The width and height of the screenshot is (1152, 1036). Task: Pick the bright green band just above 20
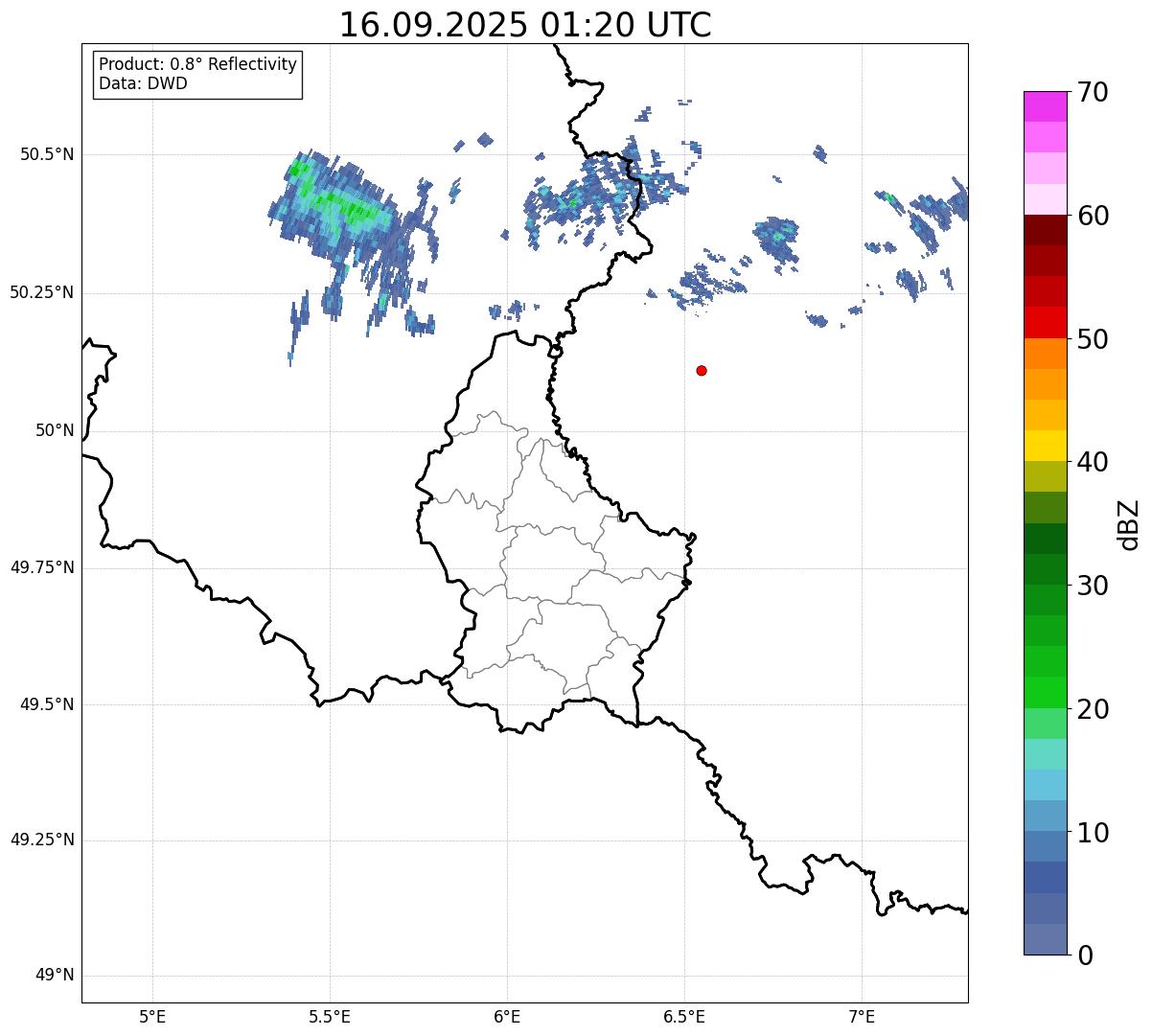(1045, 692)
